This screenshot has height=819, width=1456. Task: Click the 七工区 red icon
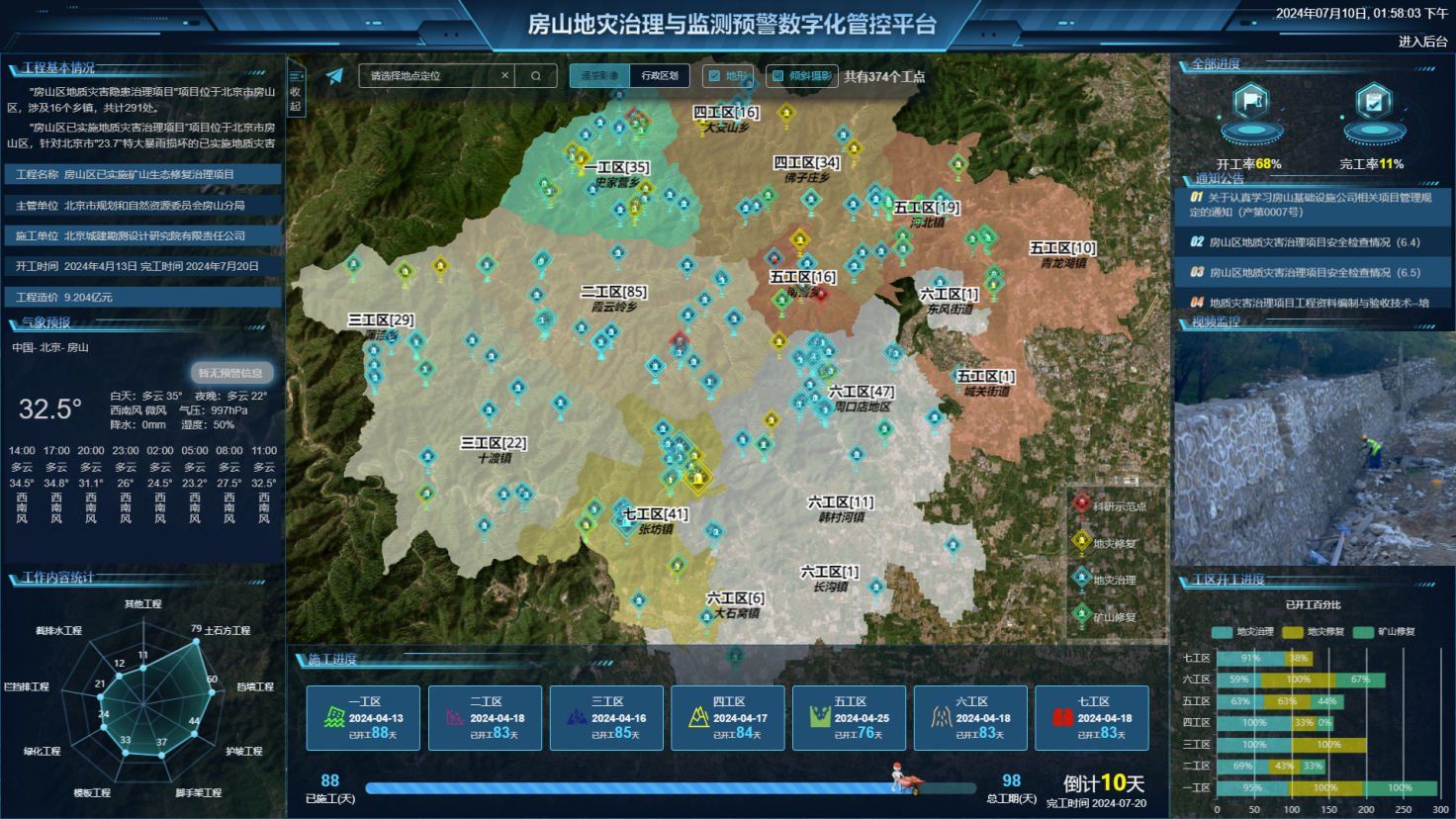(1062, 718)
